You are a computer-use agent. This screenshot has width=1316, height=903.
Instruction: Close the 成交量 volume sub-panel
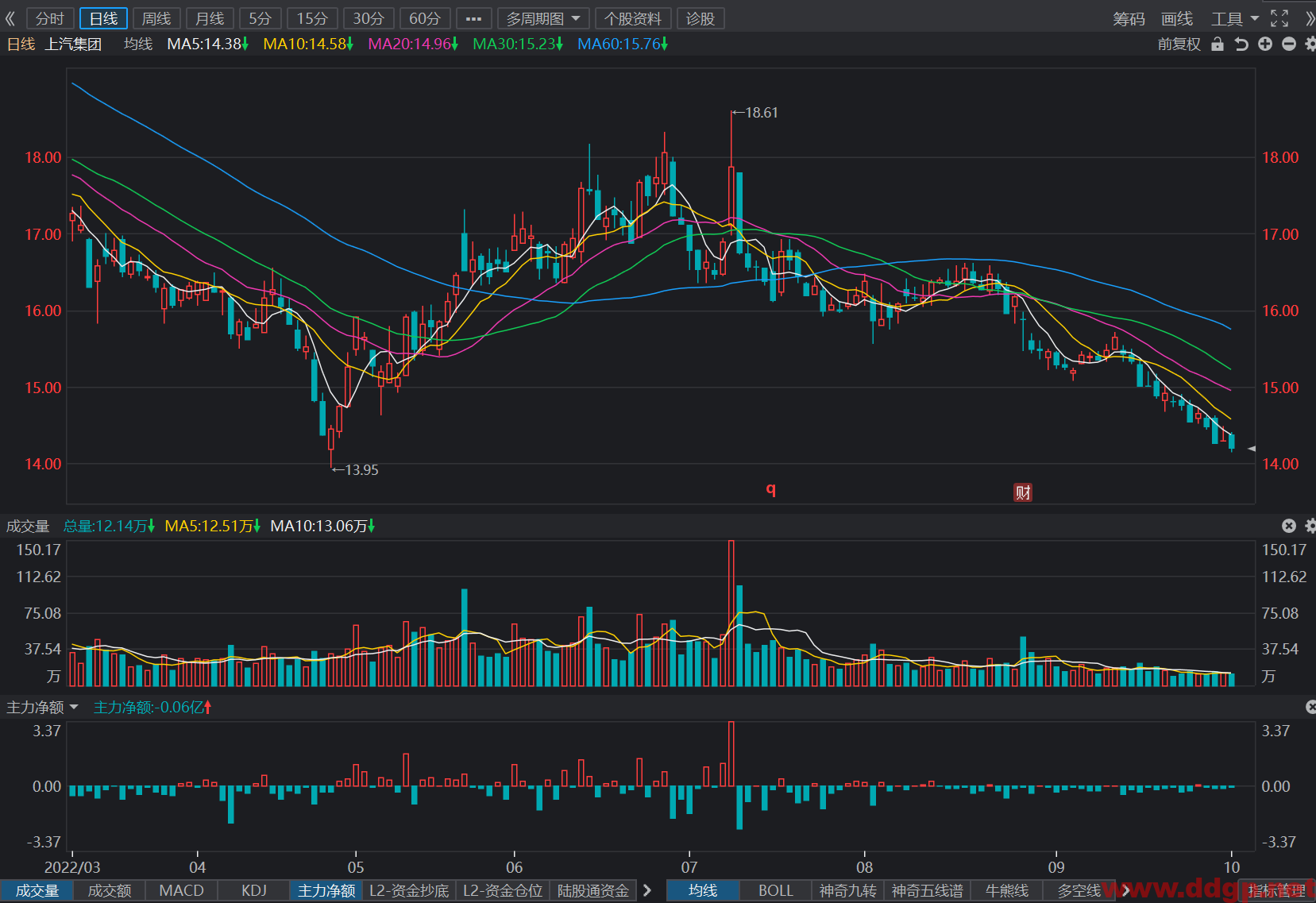1289,526
